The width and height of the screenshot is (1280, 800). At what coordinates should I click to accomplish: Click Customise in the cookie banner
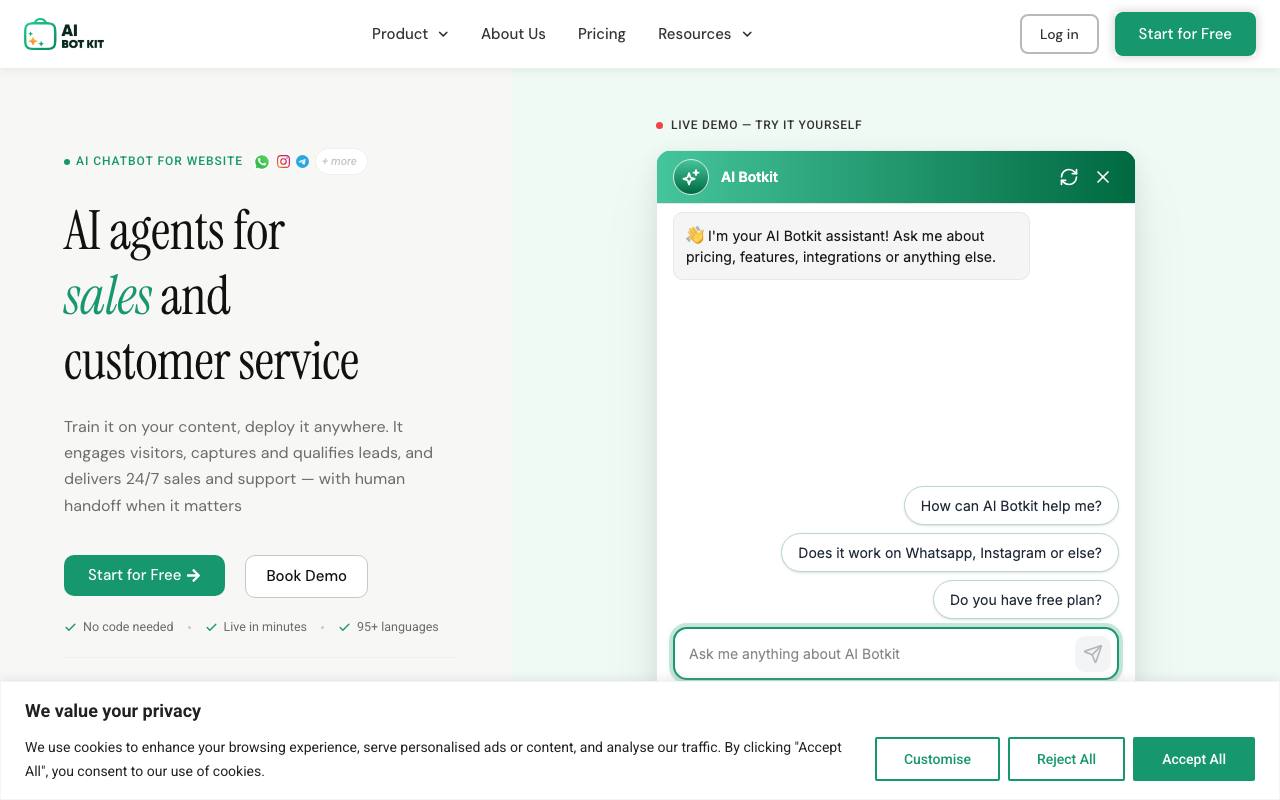click(x=937, y=759)
